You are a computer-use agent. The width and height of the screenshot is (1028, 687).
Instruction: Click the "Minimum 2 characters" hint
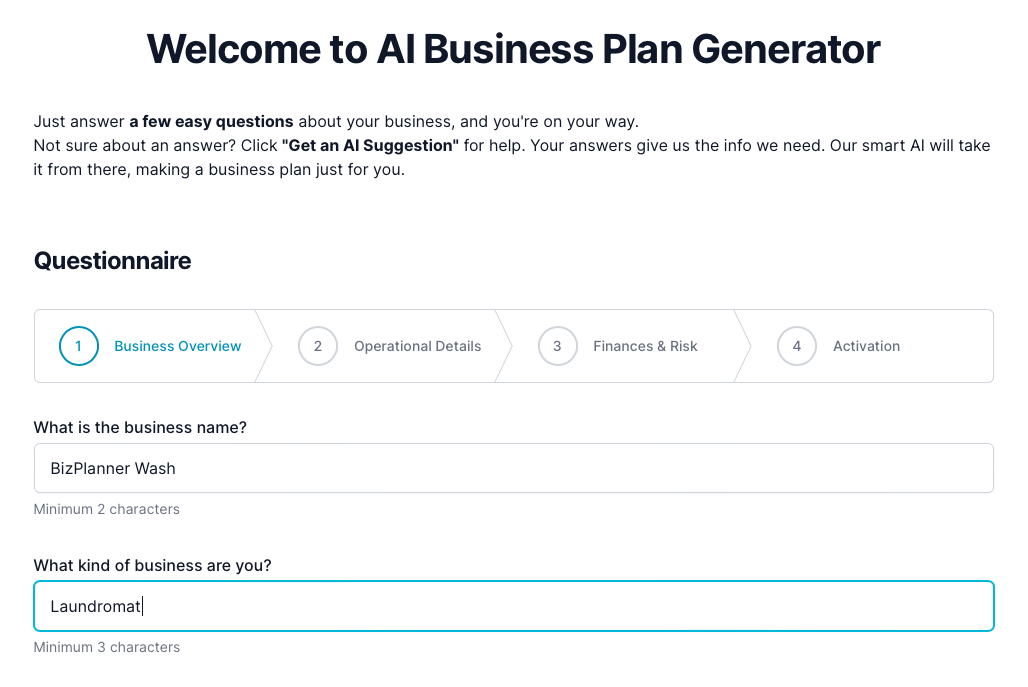[x=107, y=509]
